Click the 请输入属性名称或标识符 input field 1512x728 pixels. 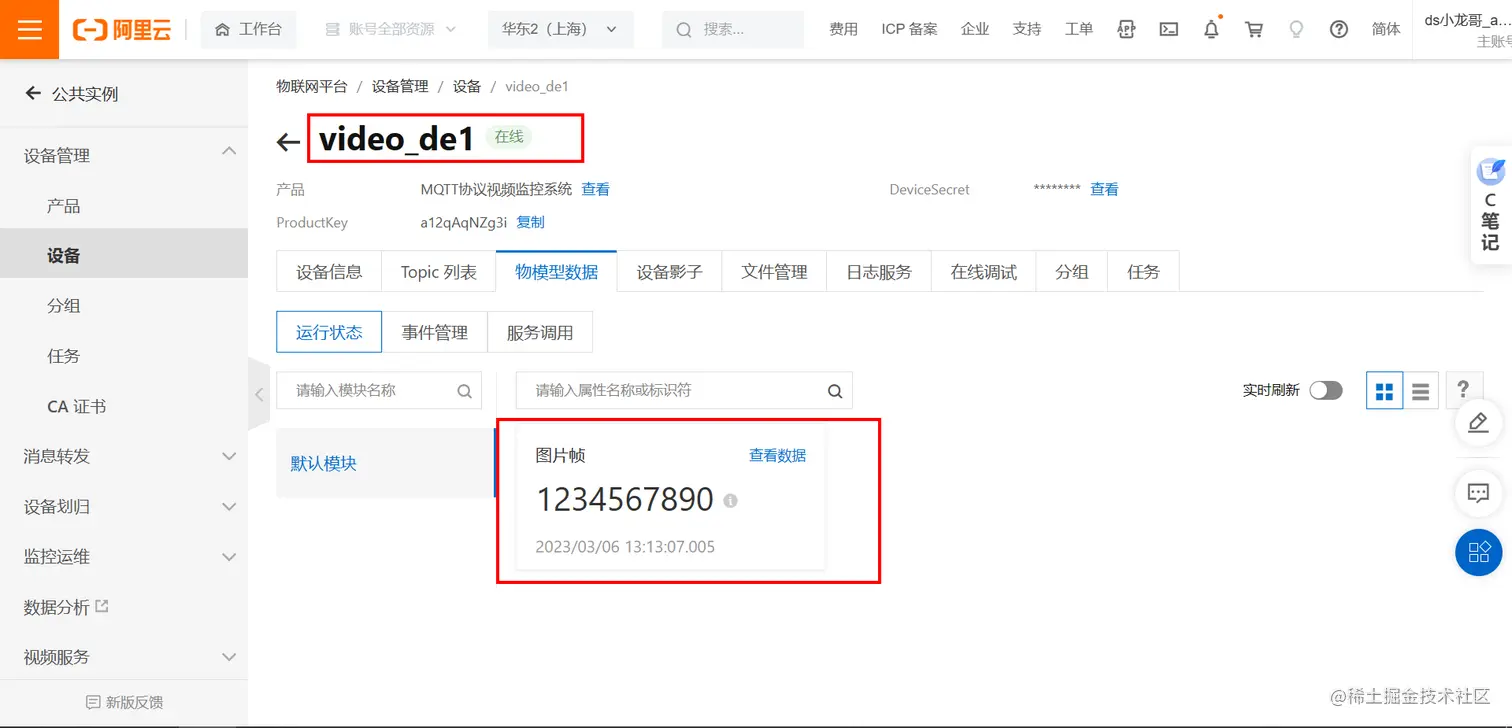[684, 390]
